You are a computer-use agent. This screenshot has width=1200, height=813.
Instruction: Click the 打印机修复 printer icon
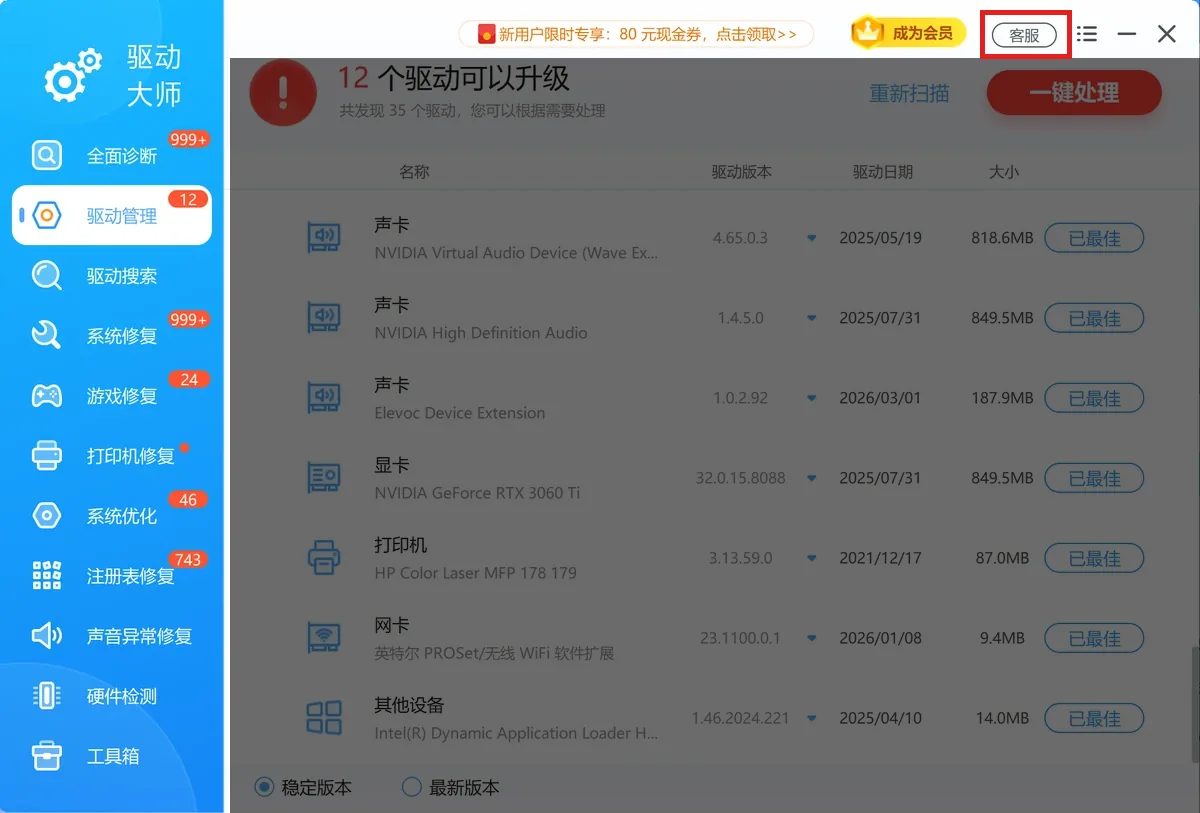click(x=47, y=456)
